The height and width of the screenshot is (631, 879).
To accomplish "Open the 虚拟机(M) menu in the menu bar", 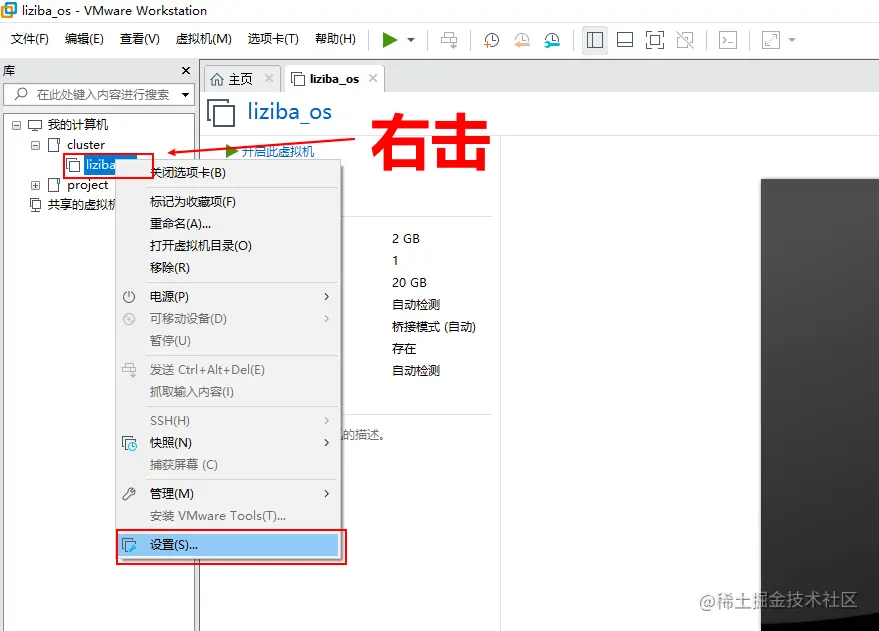I will point(203,39).
